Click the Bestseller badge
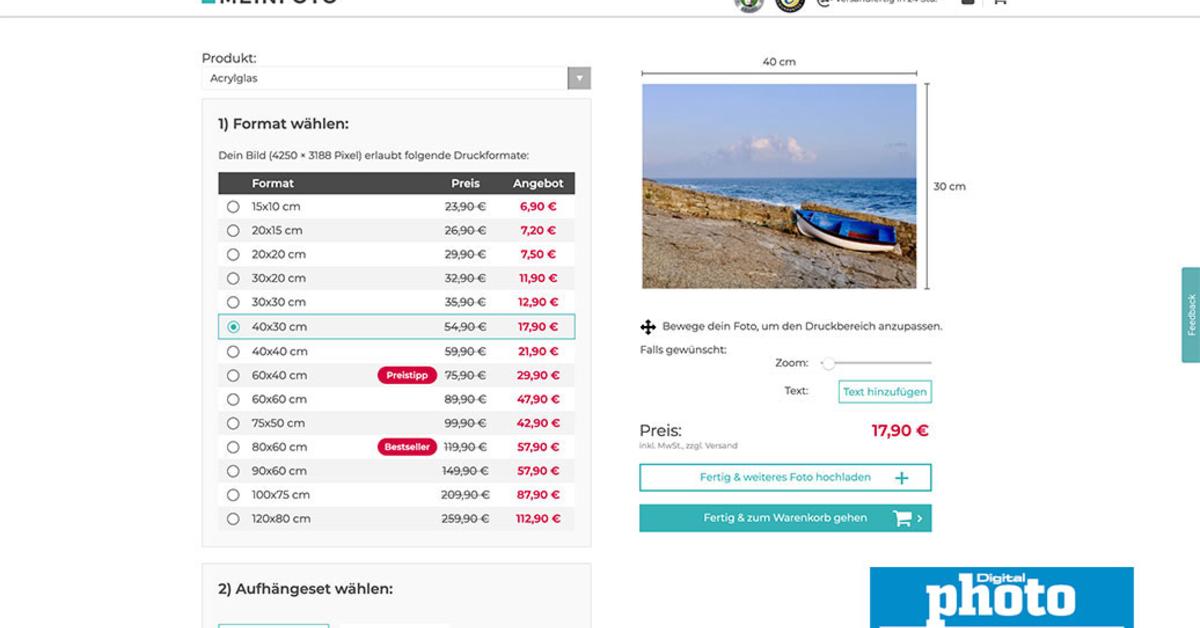The height and width of the screenshot is (628, 1200). click(x=407, y=447)
